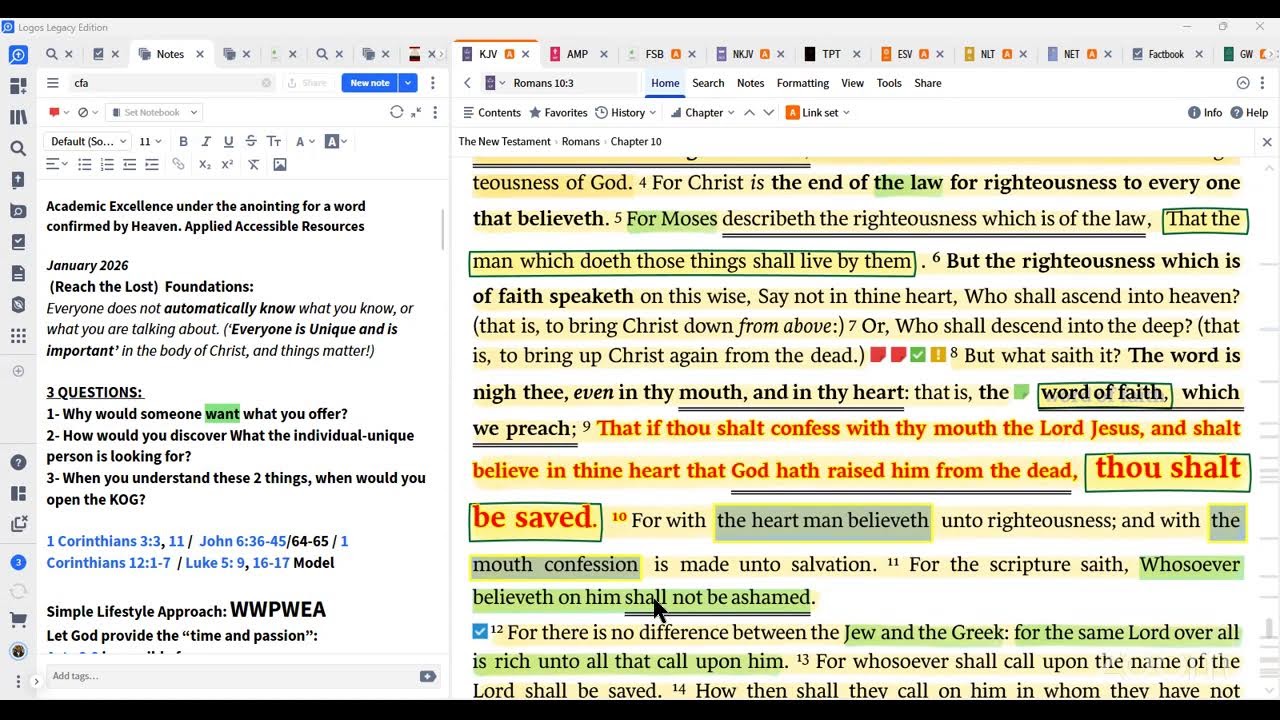The height and width of the screenshot is (720, 1280).
Task: Sync notes with refresh icon
Action: pyautogui.click(x=397, y=112)
